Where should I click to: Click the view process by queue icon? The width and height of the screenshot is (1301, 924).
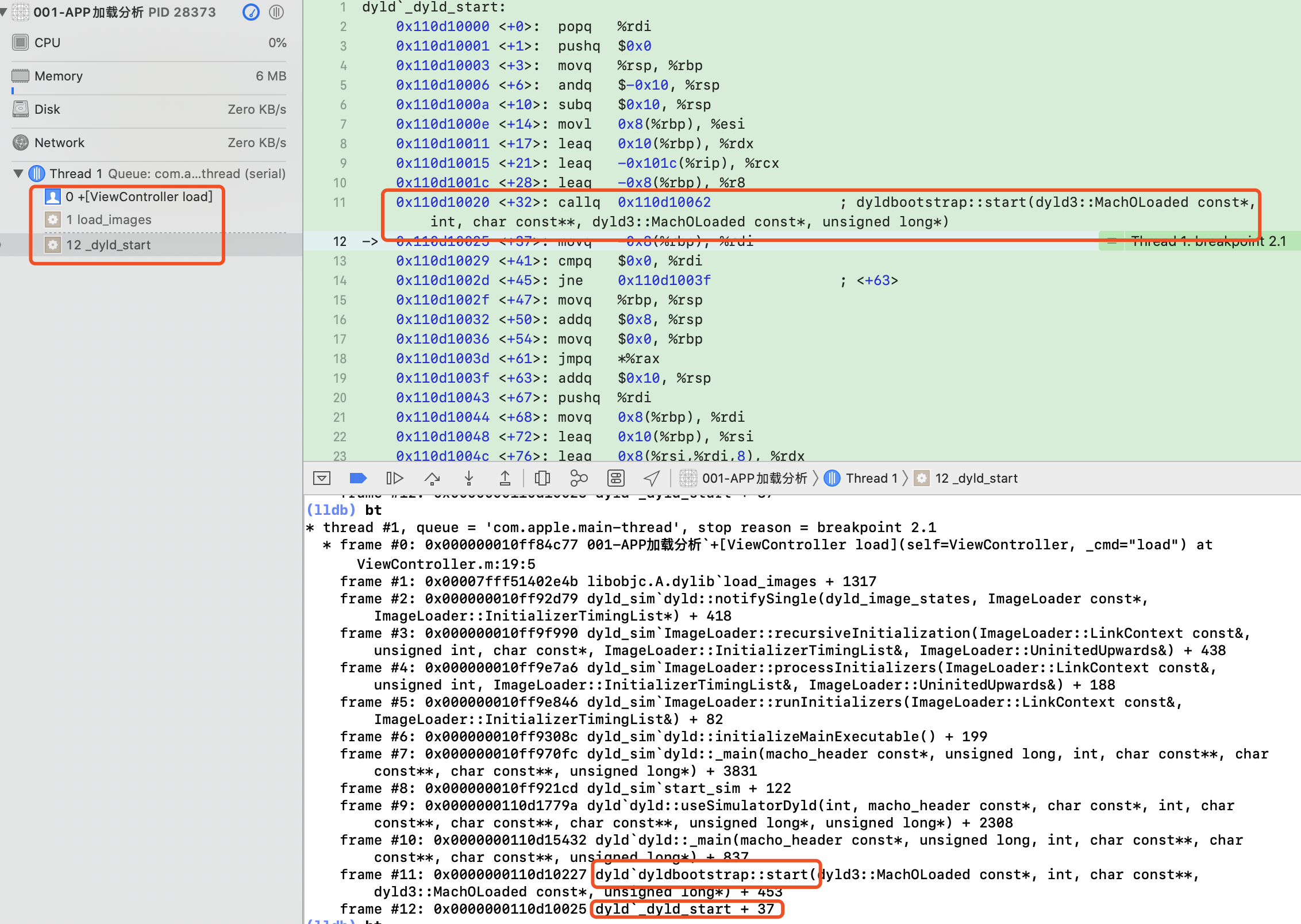pos(276,12)
